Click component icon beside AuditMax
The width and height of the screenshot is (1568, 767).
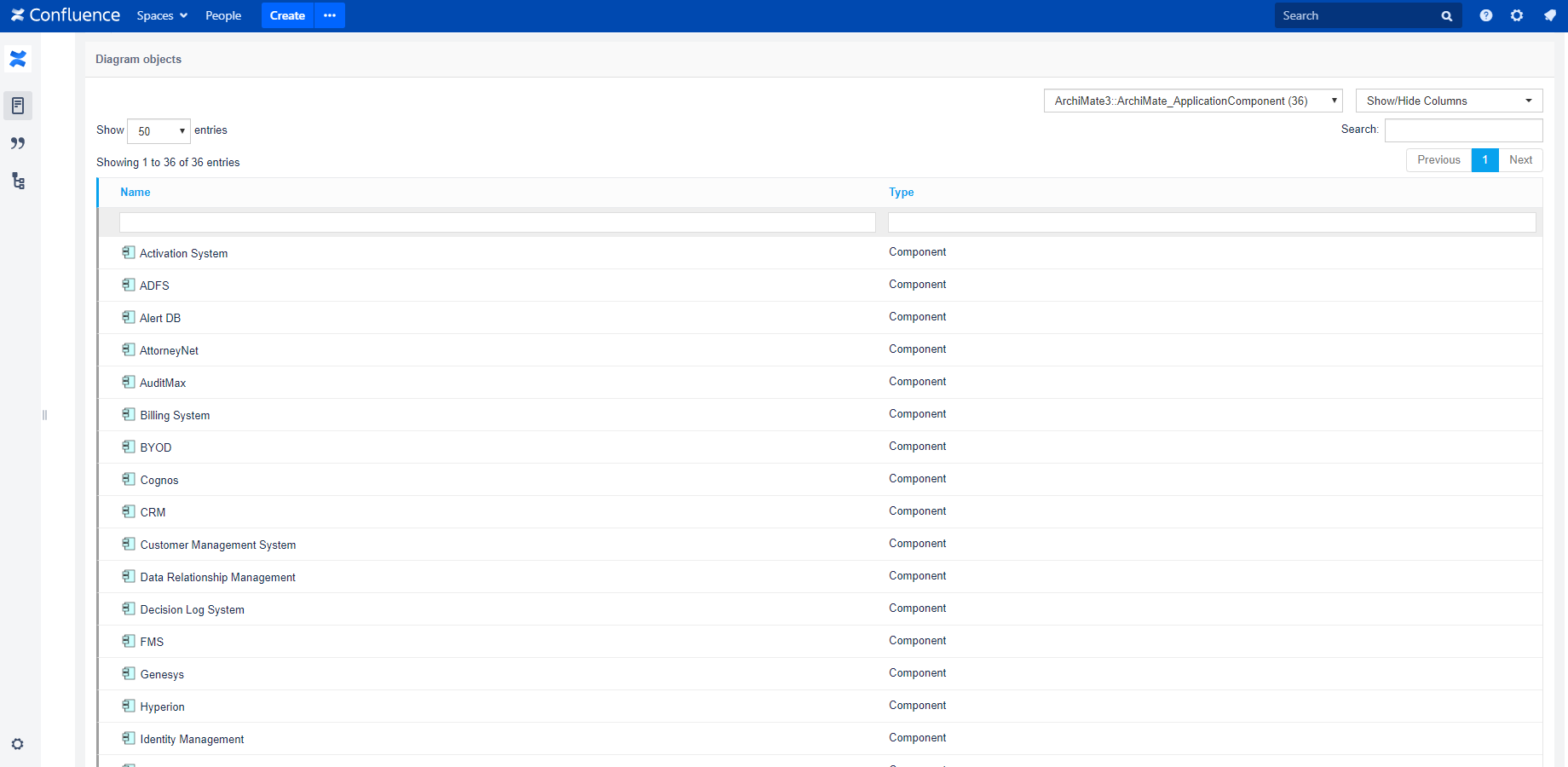tap(129, 382)
